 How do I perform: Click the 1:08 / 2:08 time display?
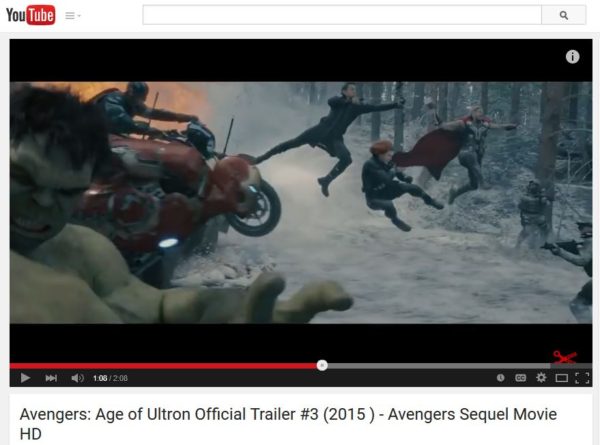coord(110,378)
